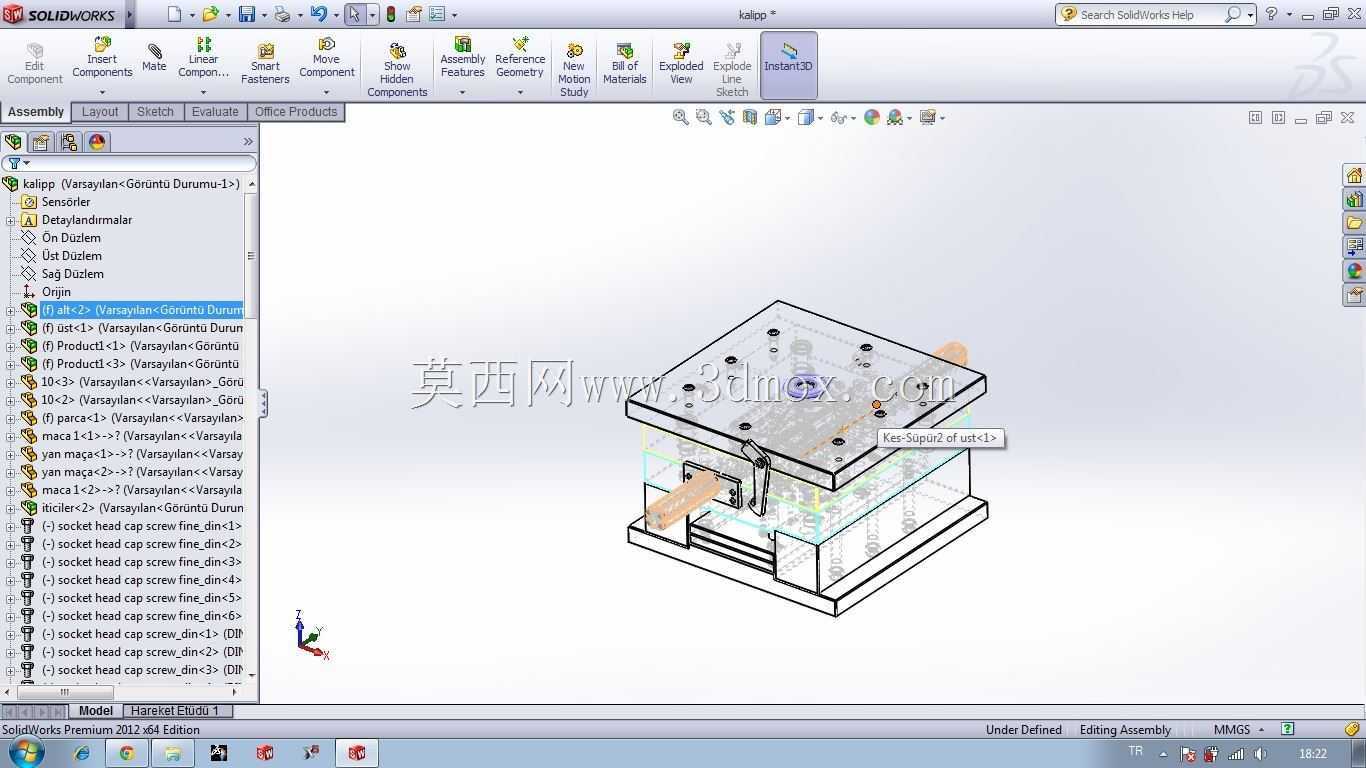Open the File Properties icon
The width and height of the screenshot is (1366, 768).
(413, 14)
